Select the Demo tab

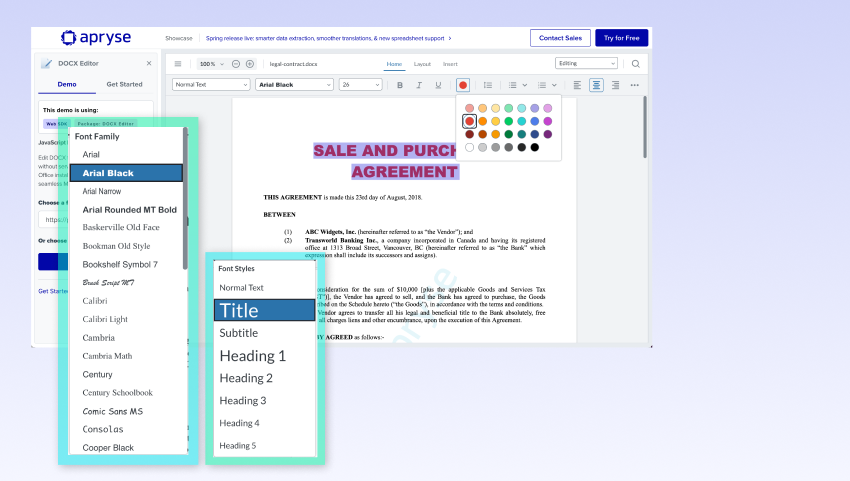[67, 85]
